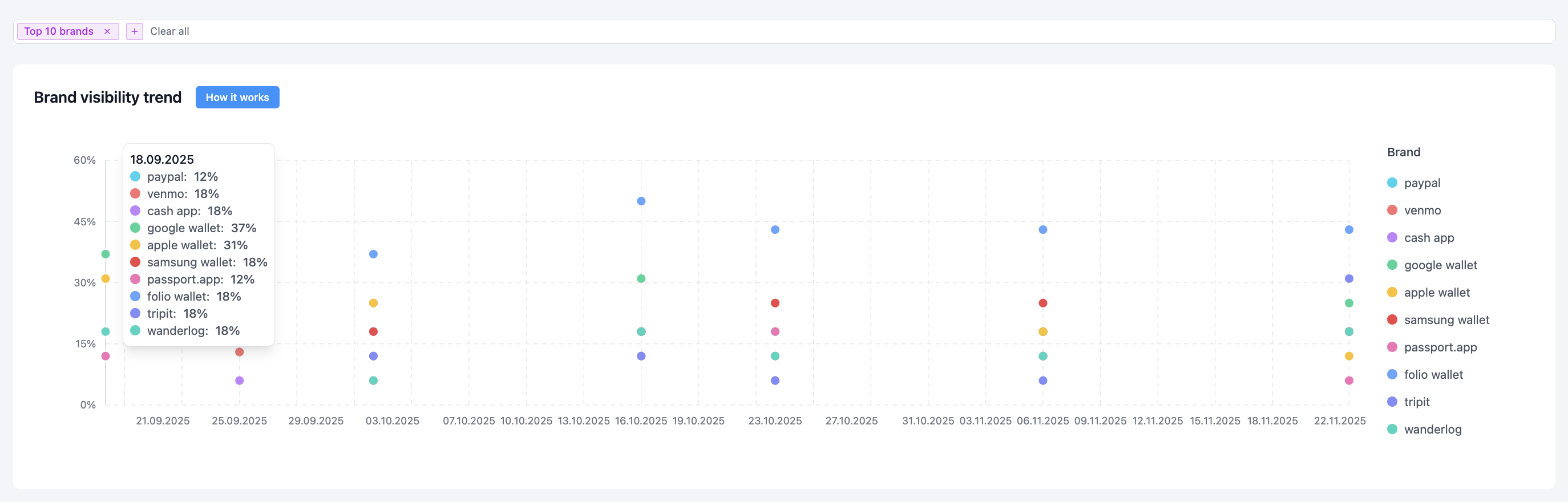Toggle paypal in the Brand legend
The height and width of the screenshot is (502, 1568).
(1414, 183)
